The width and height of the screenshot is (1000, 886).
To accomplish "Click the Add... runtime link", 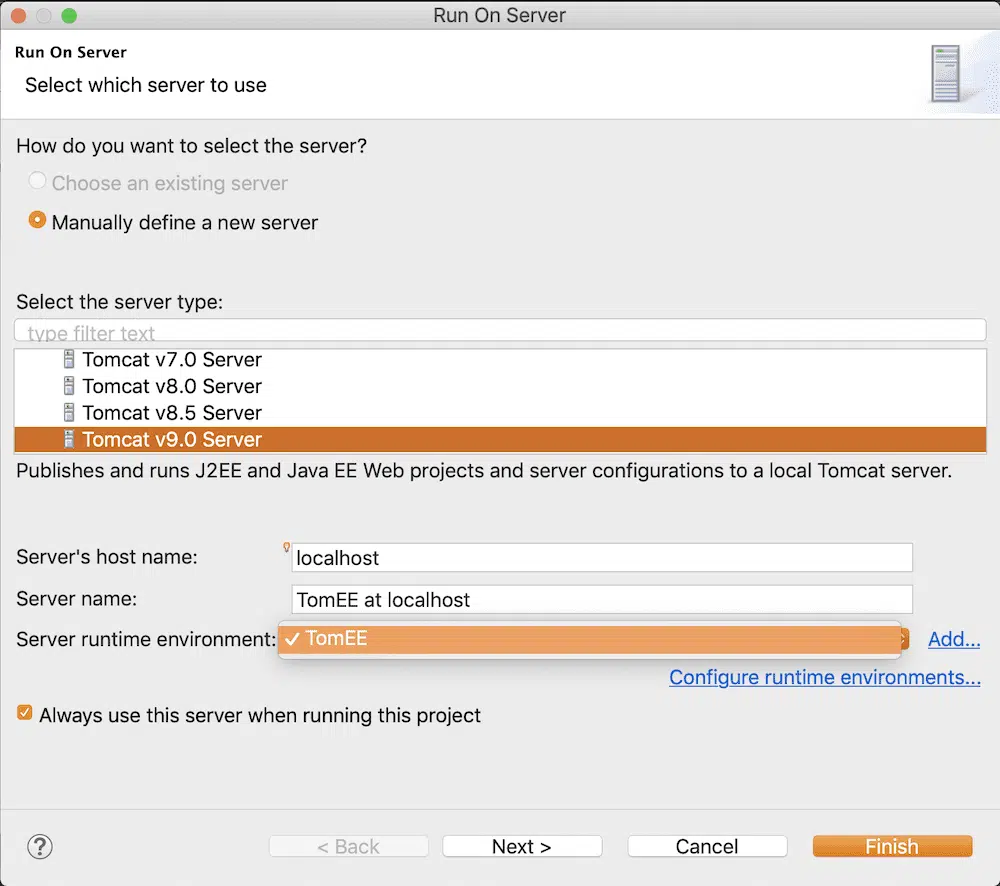I will click(x=953, y=639).
